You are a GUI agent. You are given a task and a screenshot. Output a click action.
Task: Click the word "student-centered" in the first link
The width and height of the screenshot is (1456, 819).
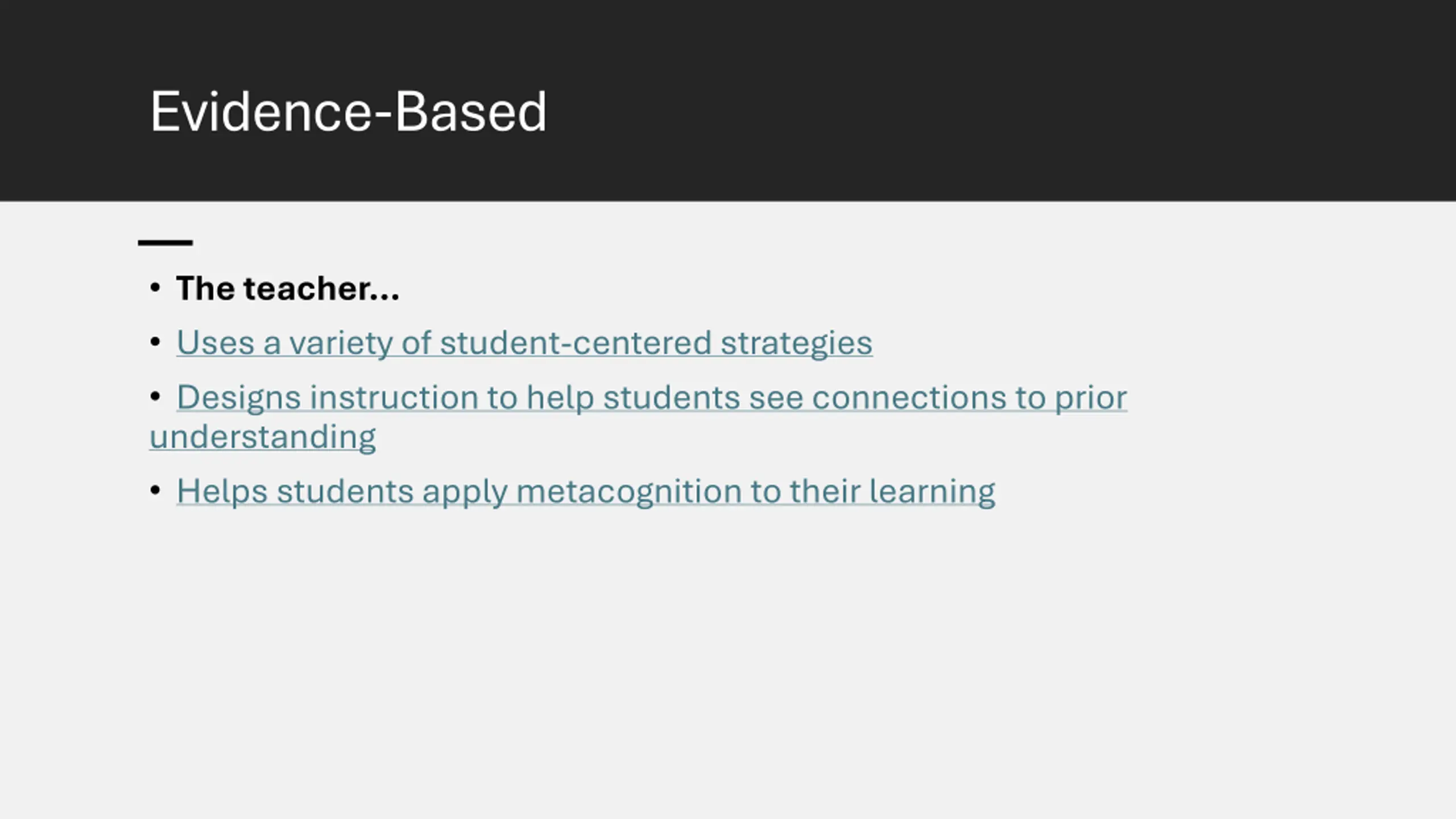(x=576, y=343)
